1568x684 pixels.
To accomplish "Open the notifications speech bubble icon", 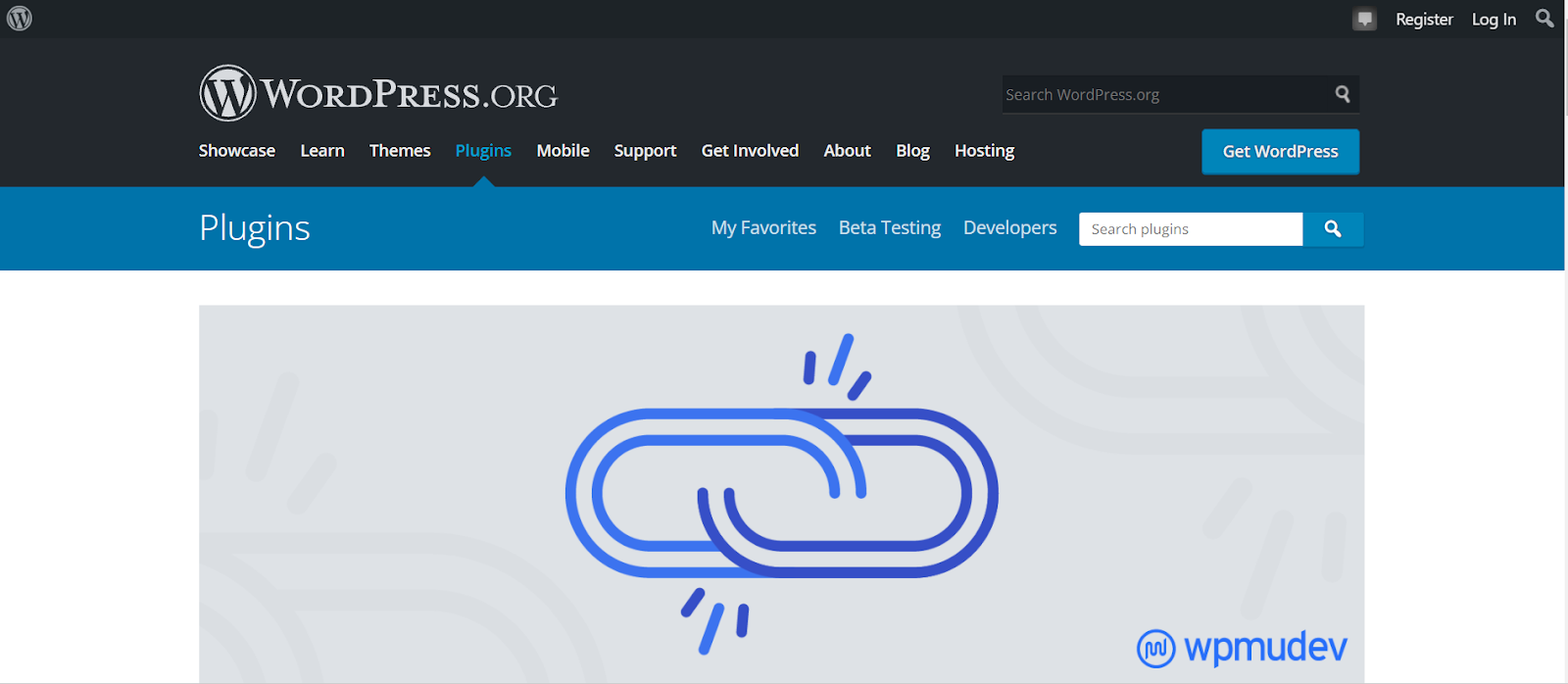I will pos(1364,20).
